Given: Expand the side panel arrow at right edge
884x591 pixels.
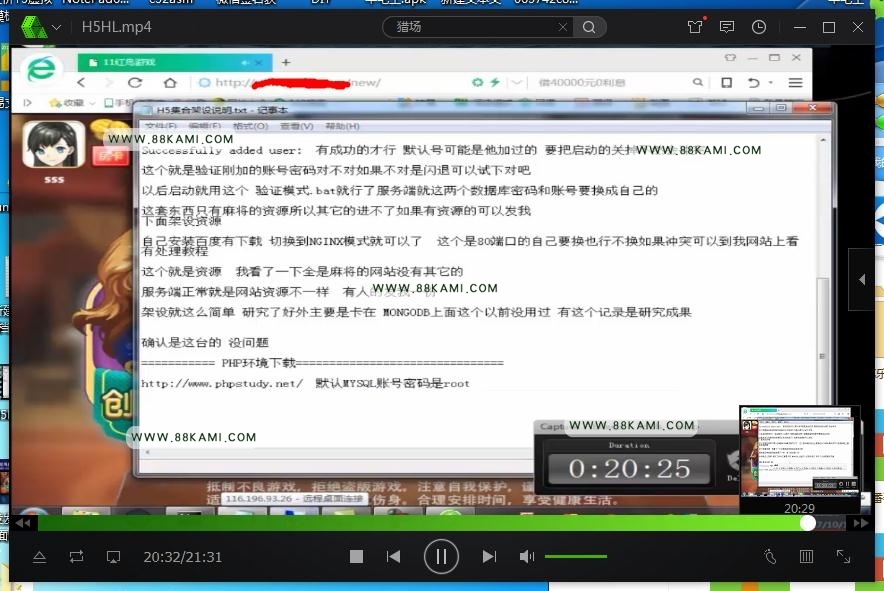Looking at the screenshot, I should pyautogui.click(x=861, y=279).
